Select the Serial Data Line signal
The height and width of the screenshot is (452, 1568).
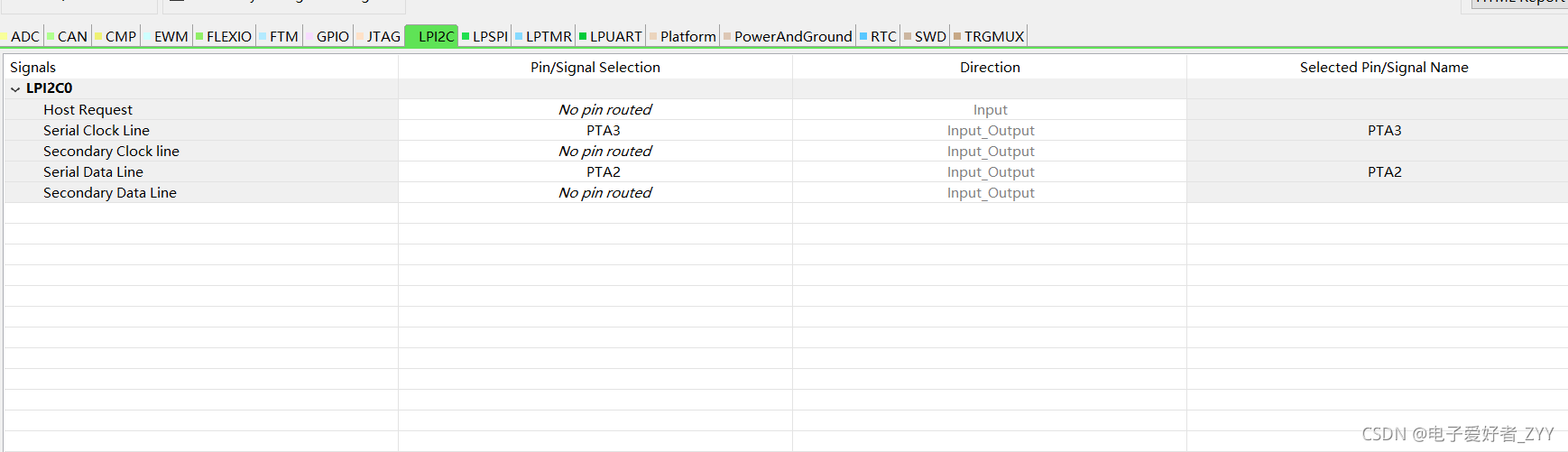point(93,171)
